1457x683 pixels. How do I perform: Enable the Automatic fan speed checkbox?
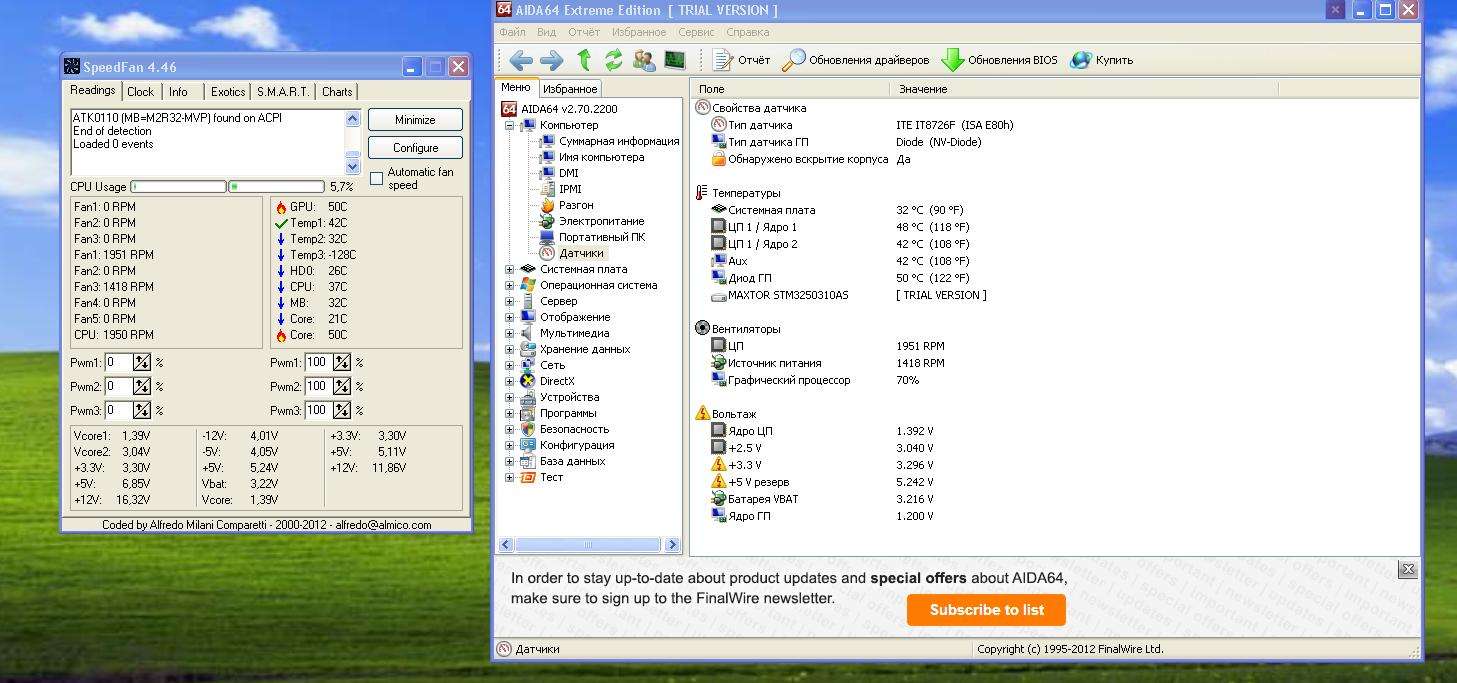[377, 178]
